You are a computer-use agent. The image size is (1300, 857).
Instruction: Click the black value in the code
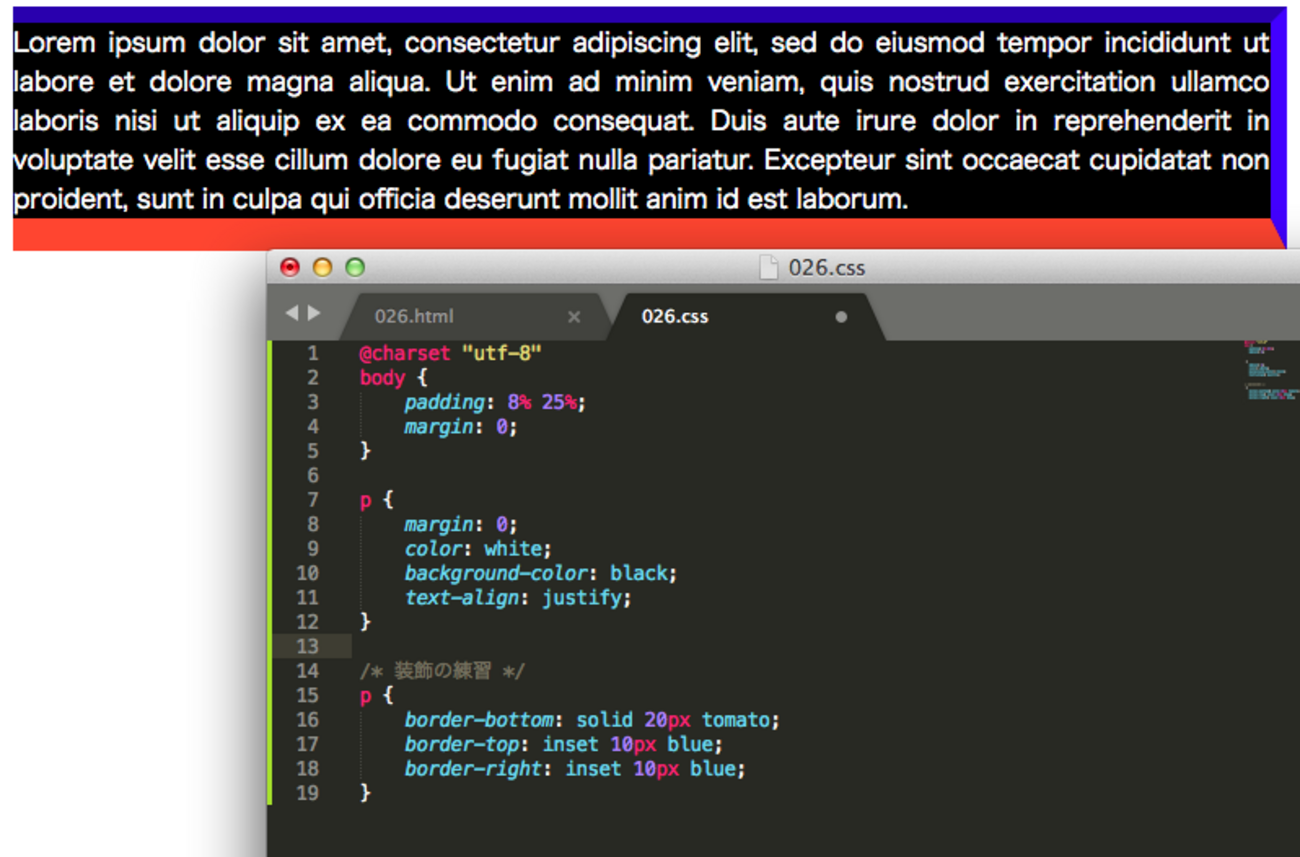pos(638,573)
